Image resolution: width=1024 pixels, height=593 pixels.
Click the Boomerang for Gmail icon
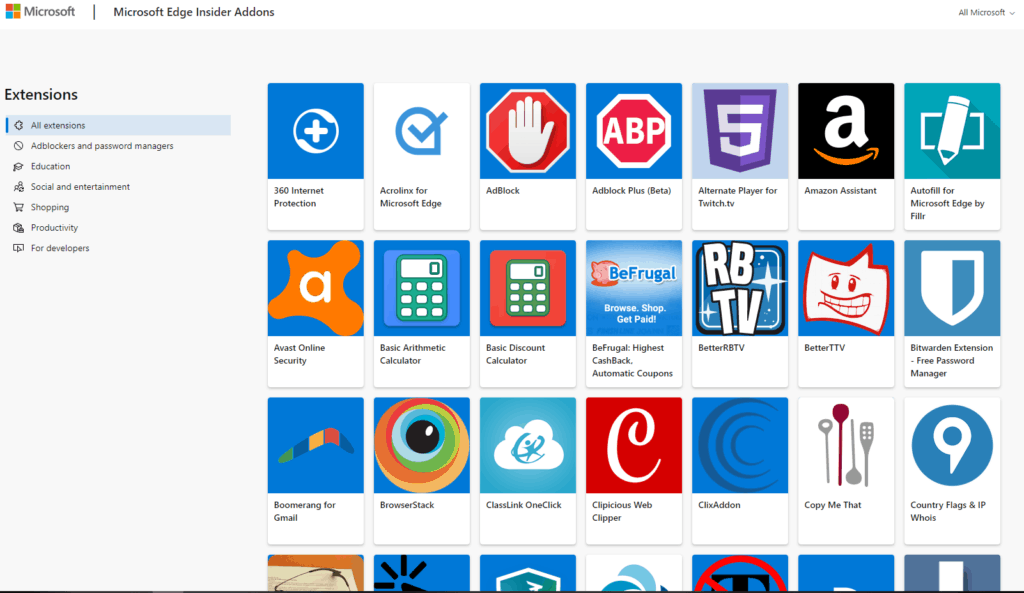tap(315, 445)
